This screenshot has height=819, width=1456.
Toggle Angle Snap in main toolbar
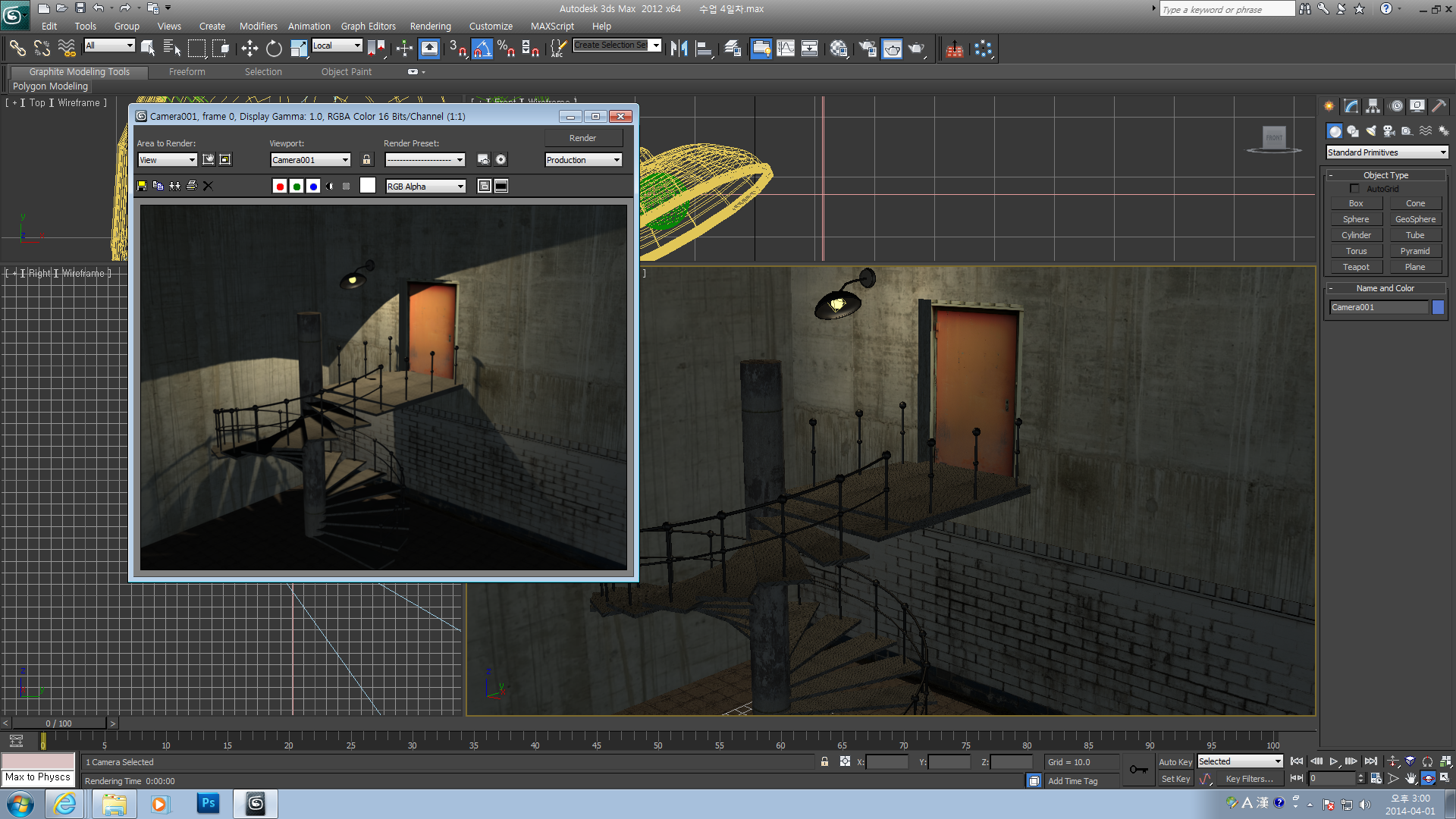coord(482,49)
